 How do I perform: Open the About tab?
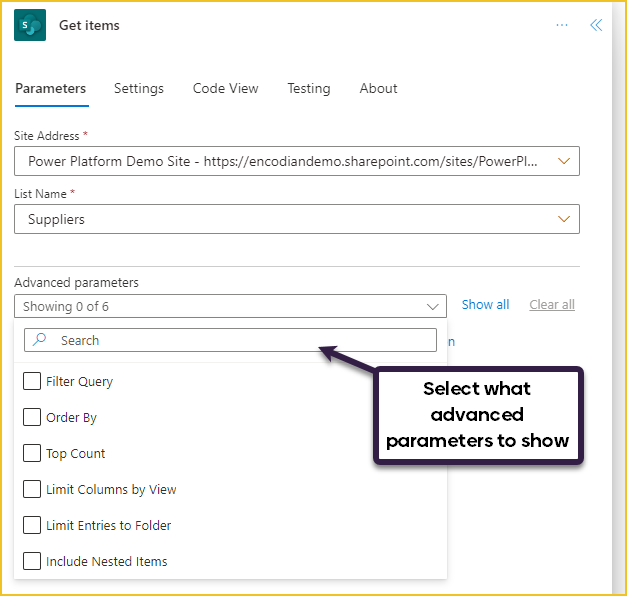(378, 88)
